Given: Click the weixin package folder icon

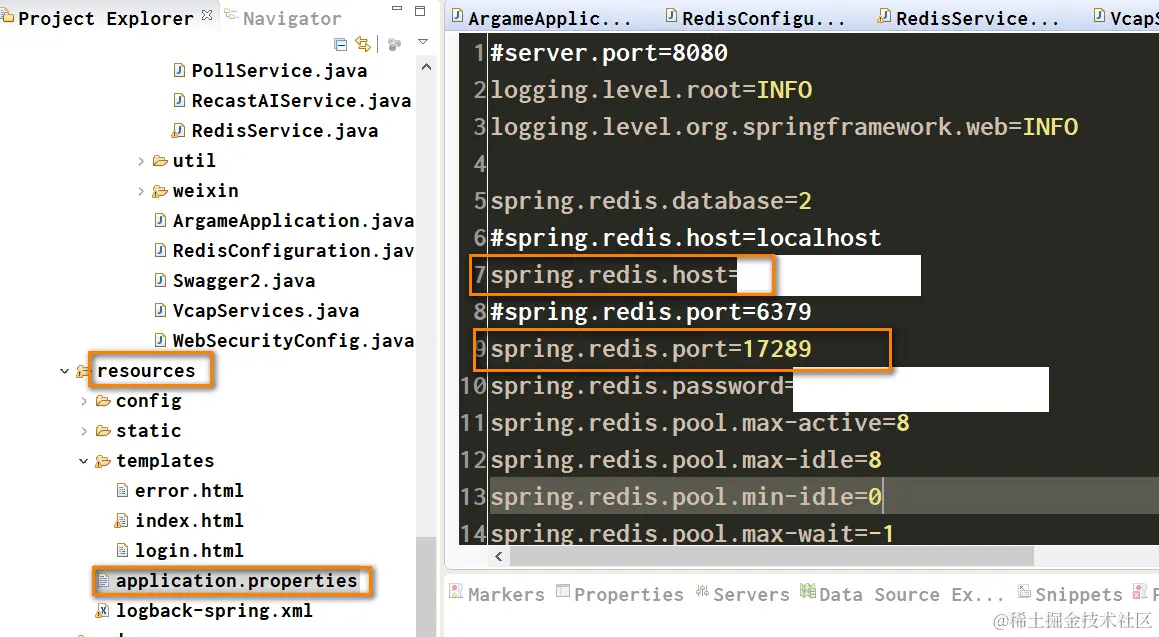Looking at the screenshot, I should pyautogui.click(x=160, y=191).
